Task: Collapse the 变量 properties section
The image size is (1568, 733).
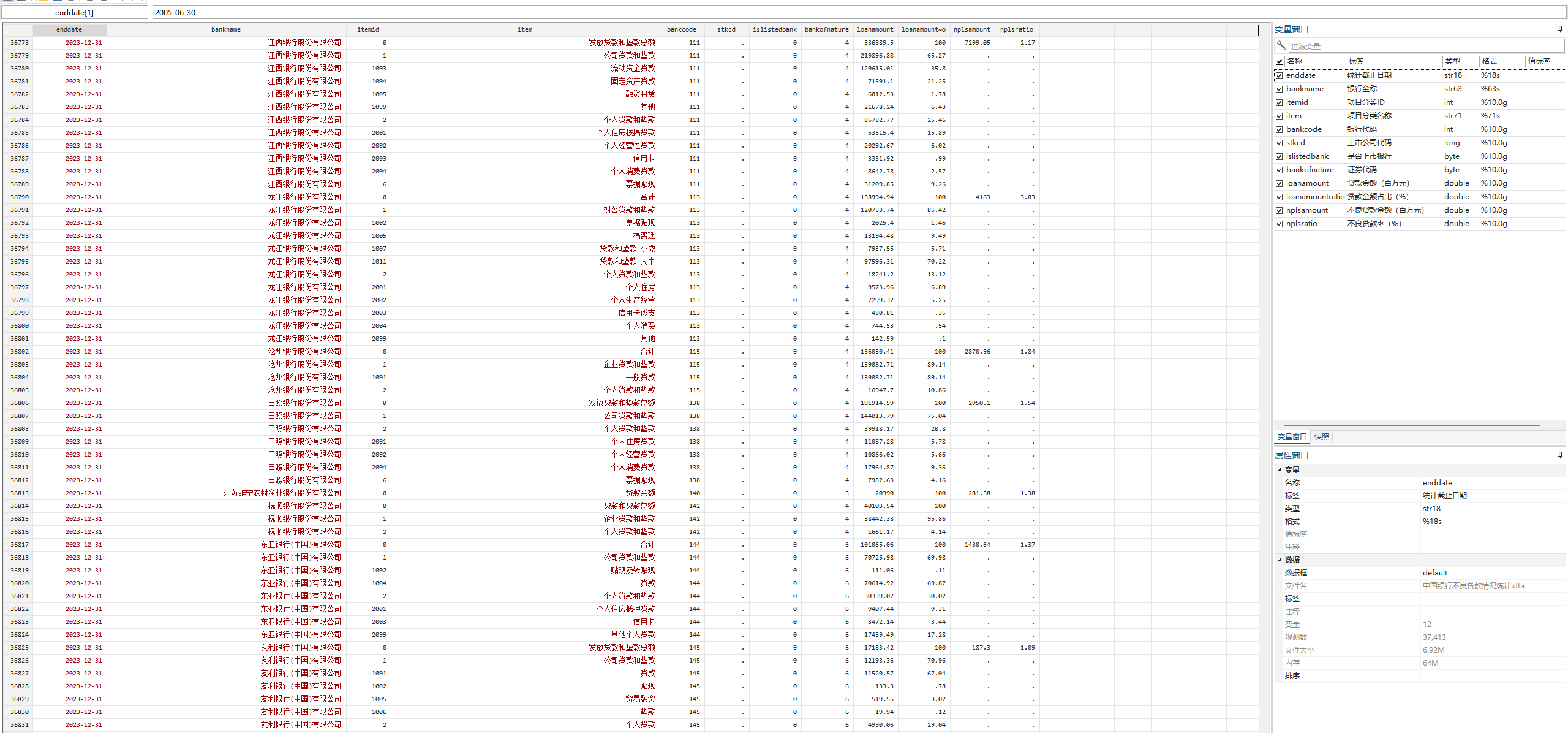Action: click(x=1280, y=469)
